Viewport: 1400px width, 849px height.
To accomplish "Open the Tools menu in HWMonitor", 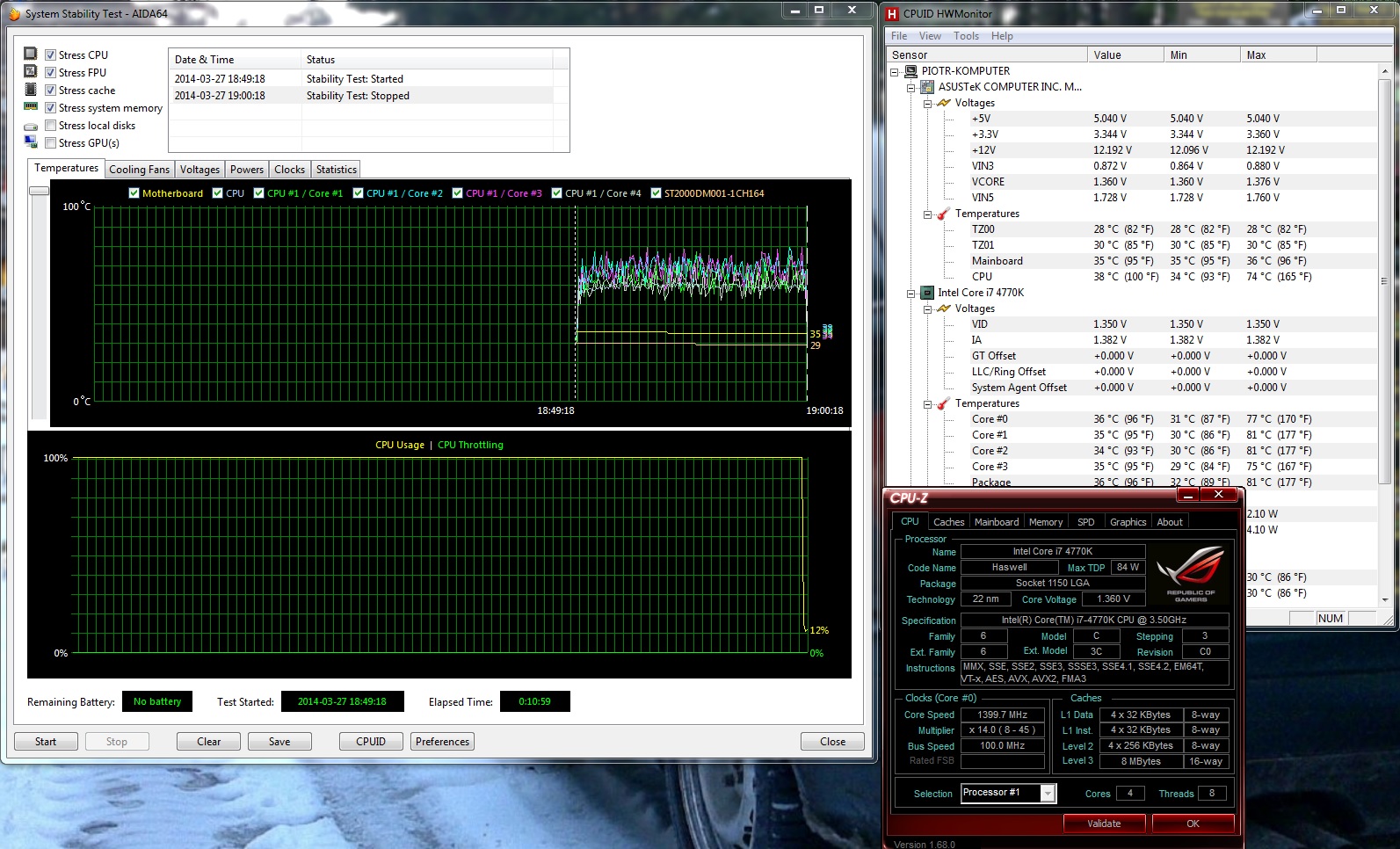I will (966, 36).
